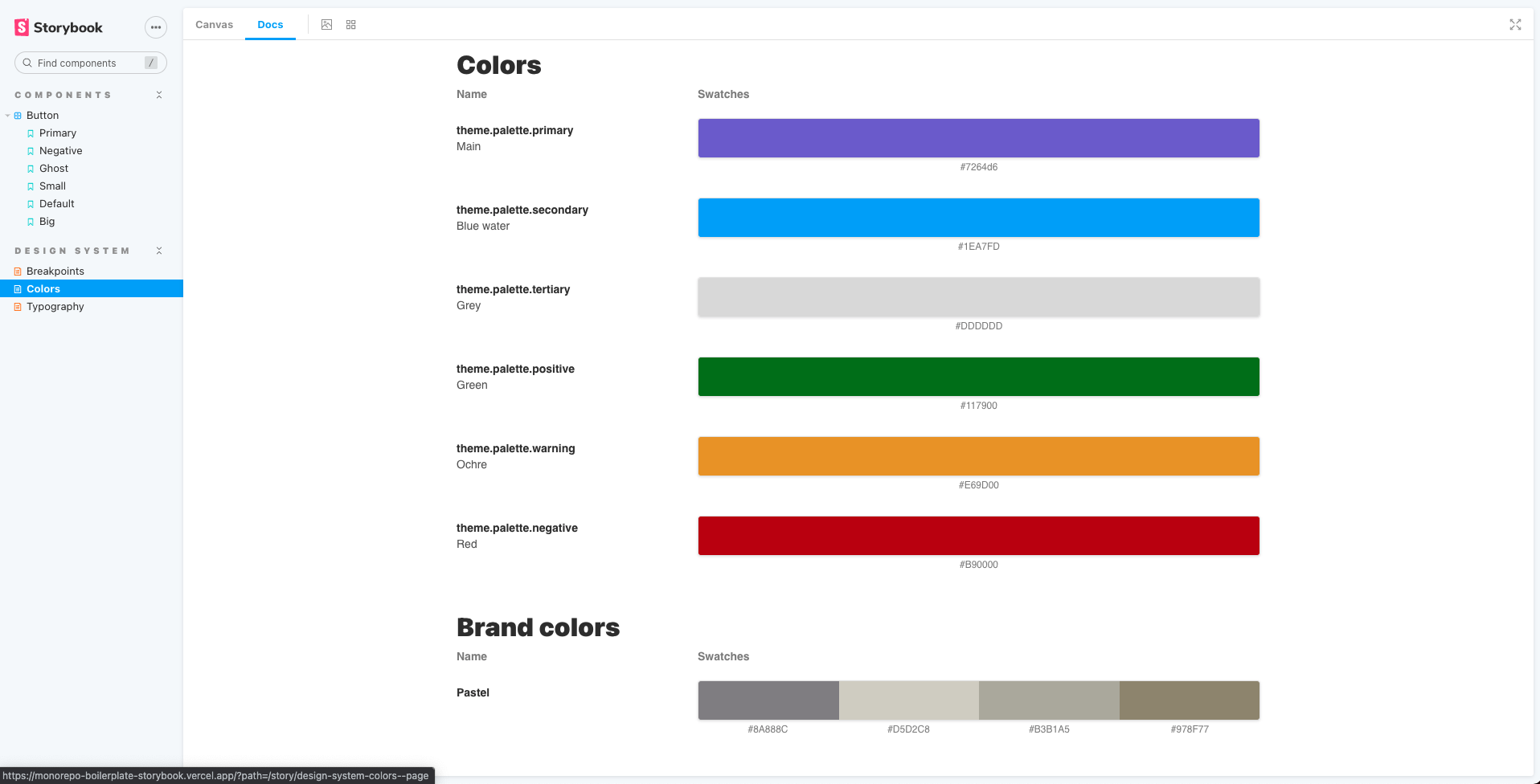The image size is (1540, 784).
Task: Click the theme.palette.warning name text
Action: click(x=516, y=448)
